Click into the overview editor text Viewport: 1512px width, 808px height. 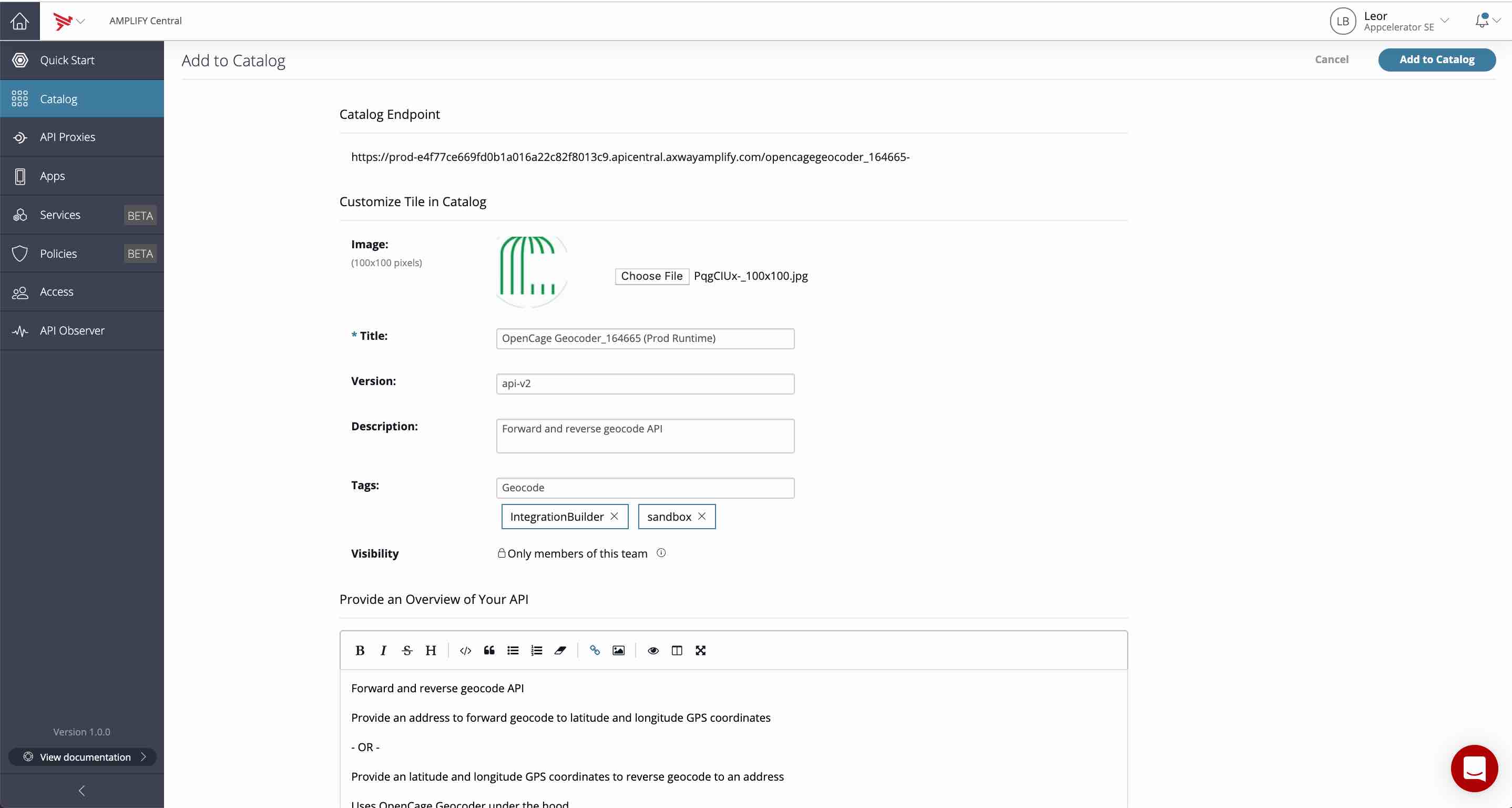[733, 739]
